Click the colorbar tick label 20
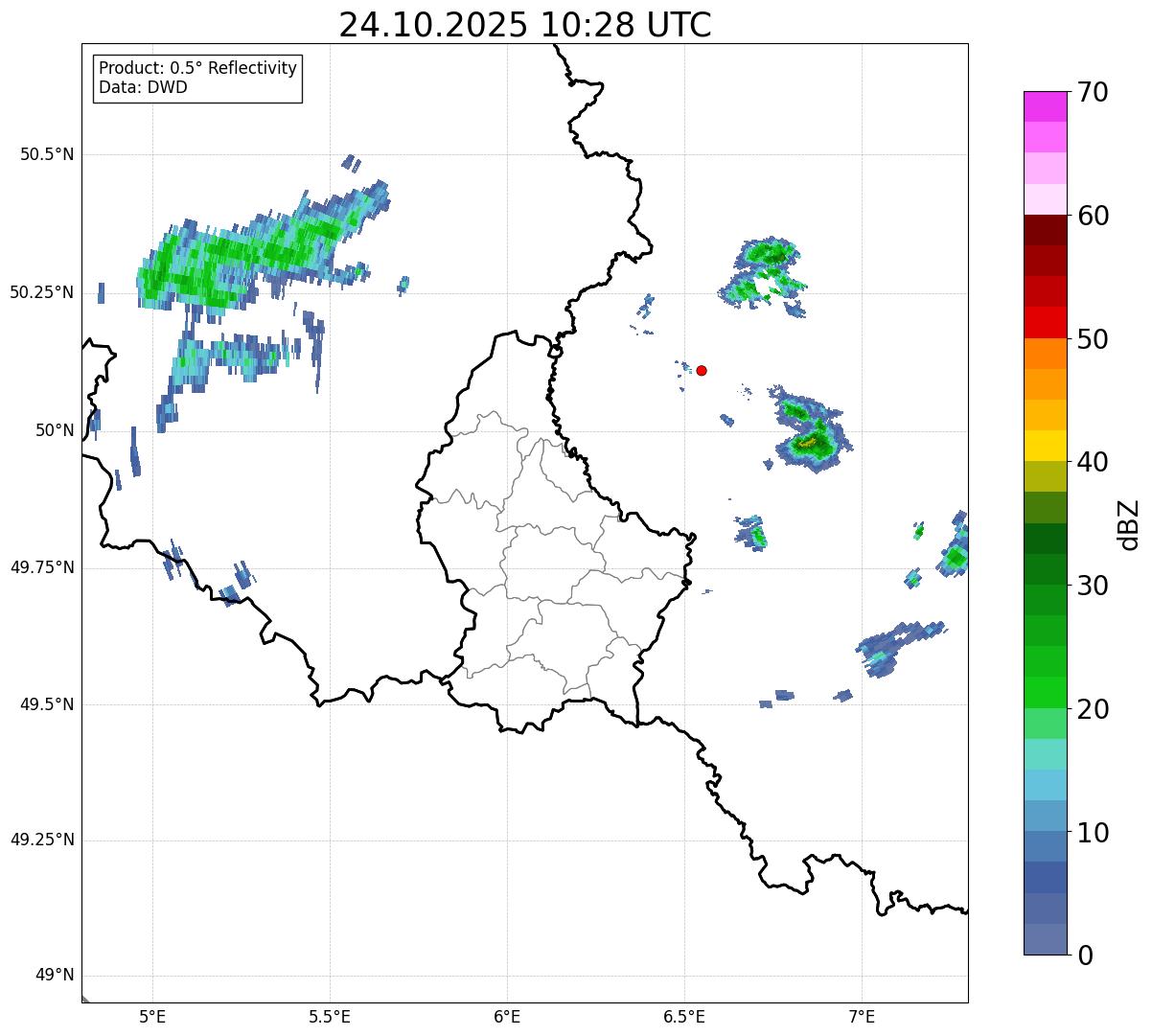 [1093, 709]
